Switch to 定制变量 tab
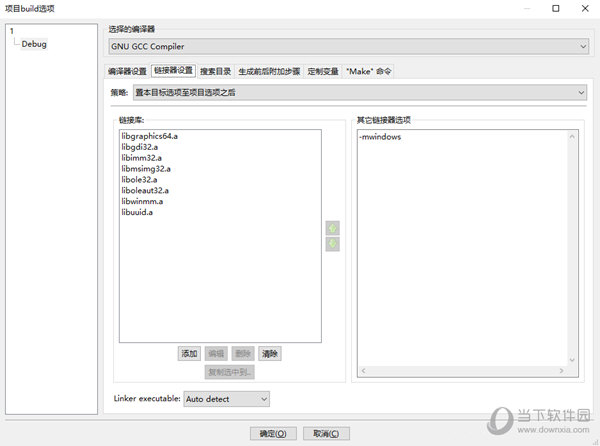The image size is (600, 446). (x=323, y=71)
